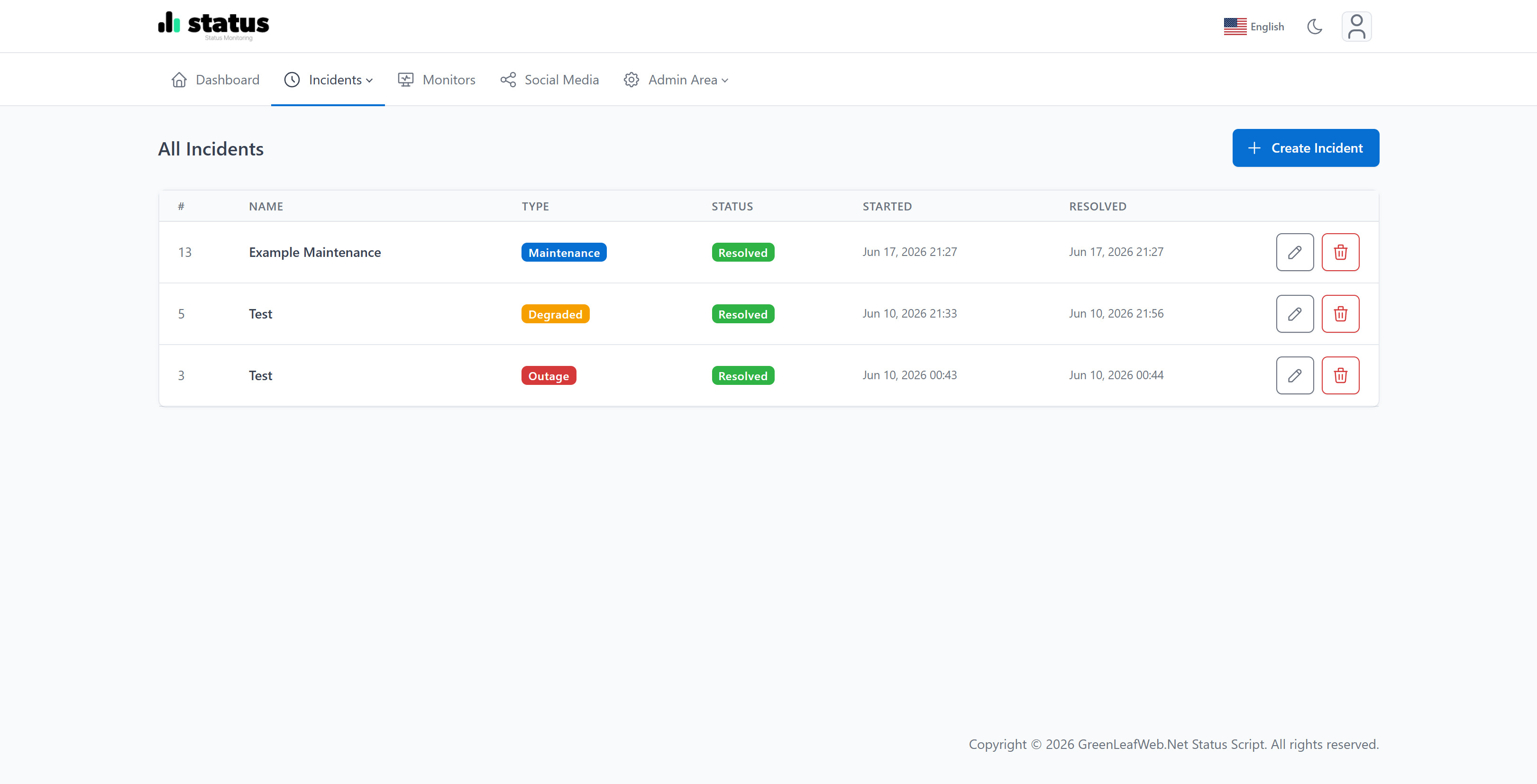The width and height of the screenshot is (1537, 784).
Task: Click the resolved date Jun 10, 2026 00:44
Action: tap(1116, 374)
